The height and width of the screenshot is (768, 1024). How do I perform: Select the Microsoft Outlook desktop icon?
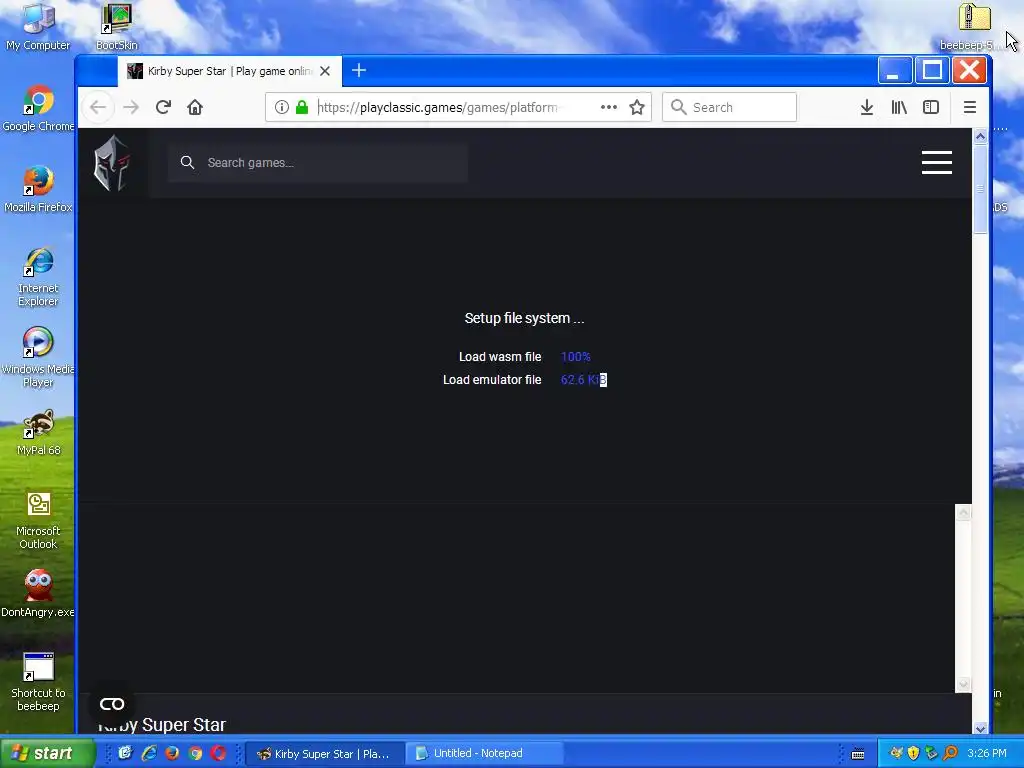point(39,520)
